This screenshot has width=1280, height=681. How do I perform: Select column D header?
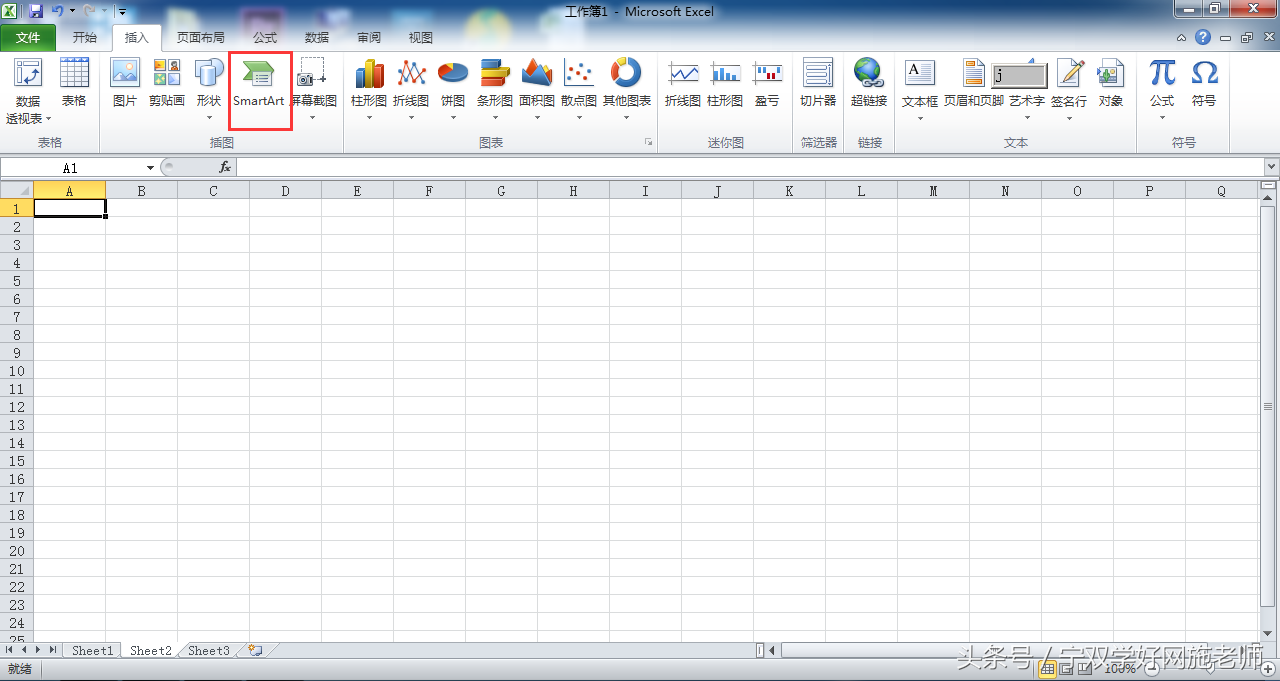coord(285,190)
